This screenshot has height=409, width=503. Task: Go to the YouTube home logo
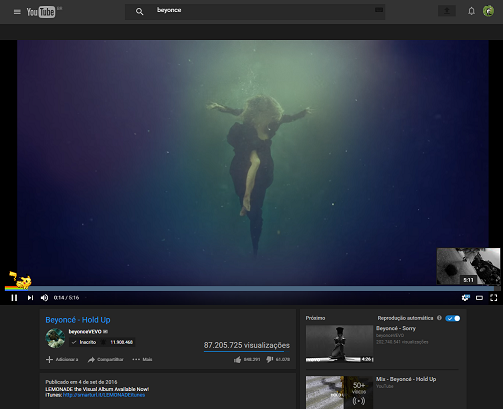[x=41, y=12]
